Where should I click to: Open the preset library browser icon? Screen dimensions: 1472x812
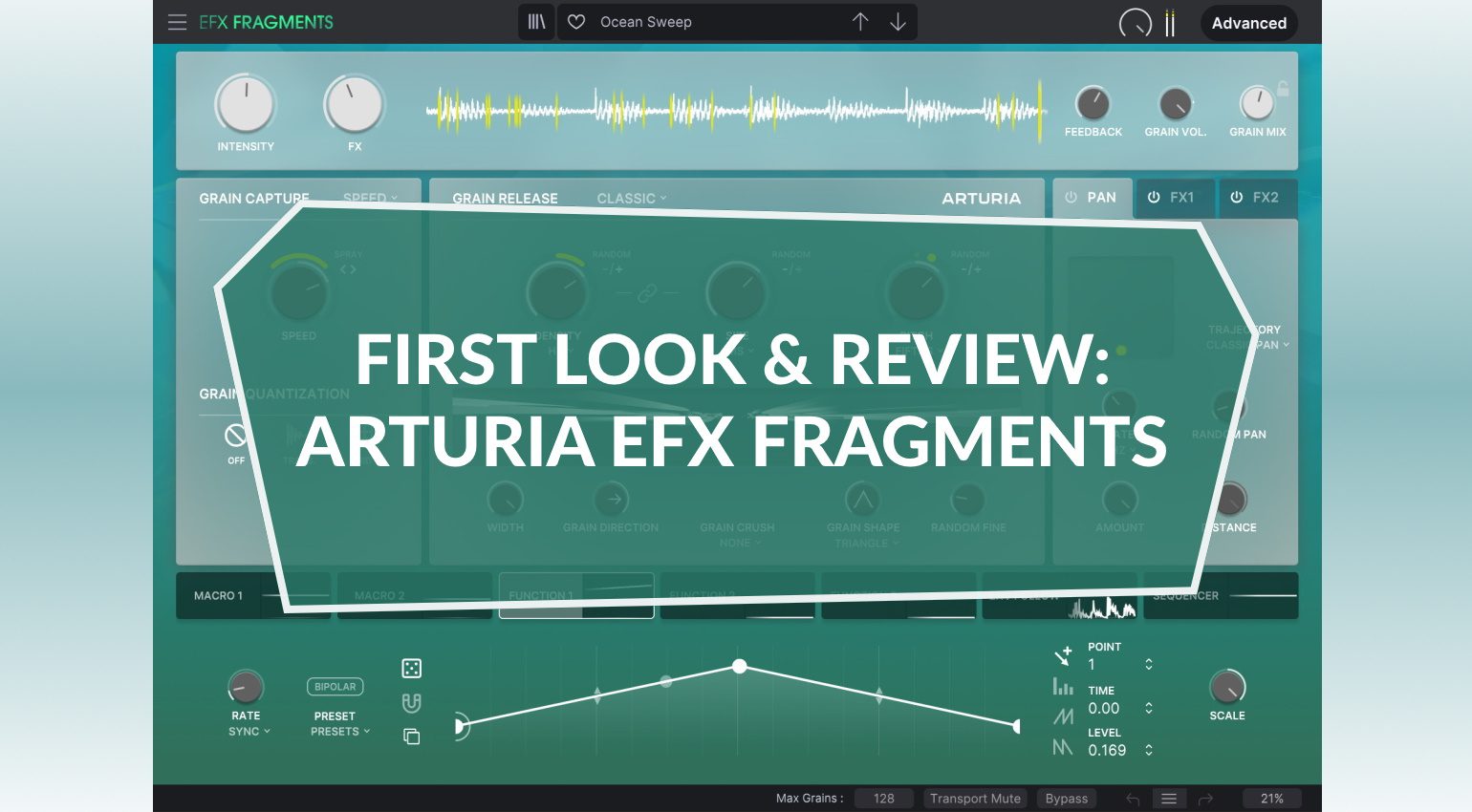pos(536,22)
